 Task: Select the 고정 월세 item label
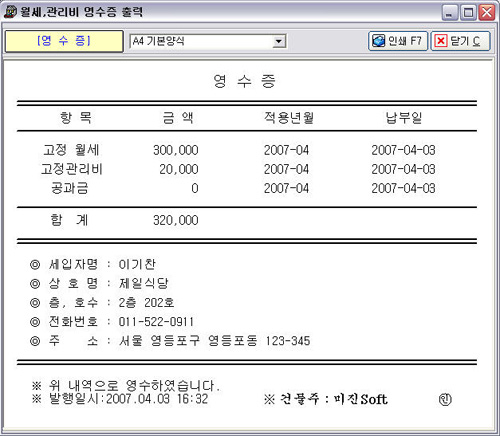coord(71,150)
